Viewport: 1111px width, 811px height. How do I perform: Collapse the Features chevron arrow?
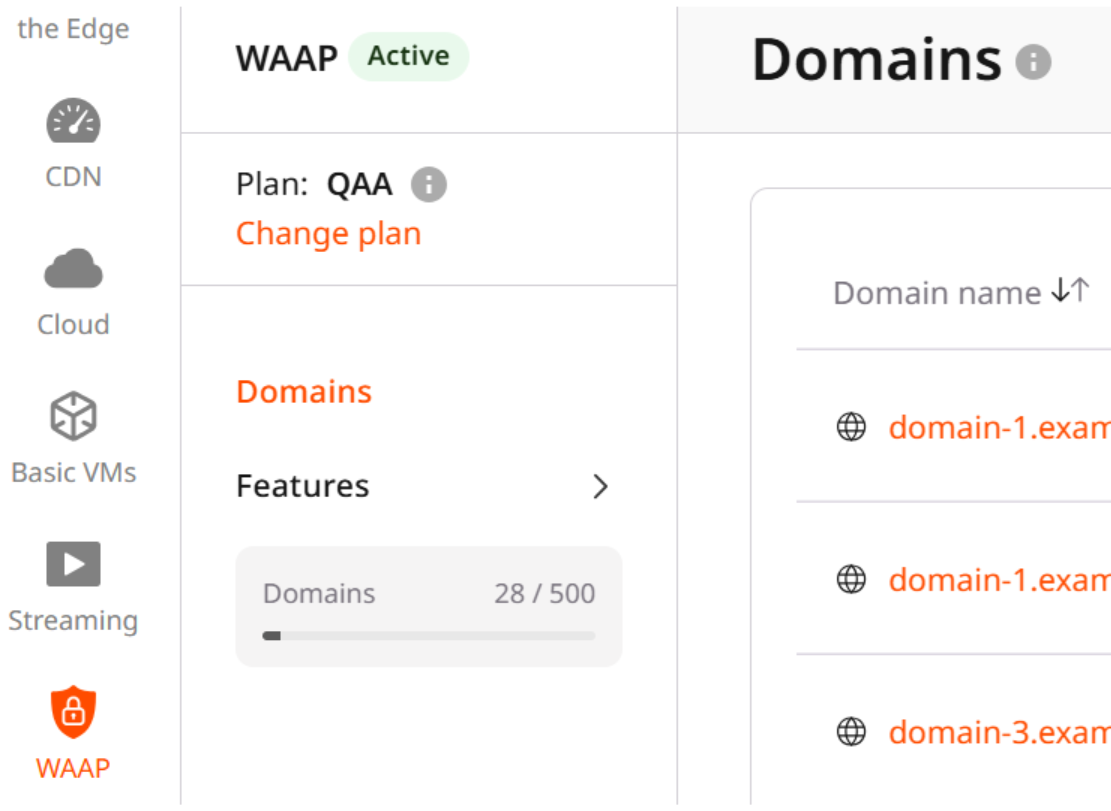click(x=600, y=487)
